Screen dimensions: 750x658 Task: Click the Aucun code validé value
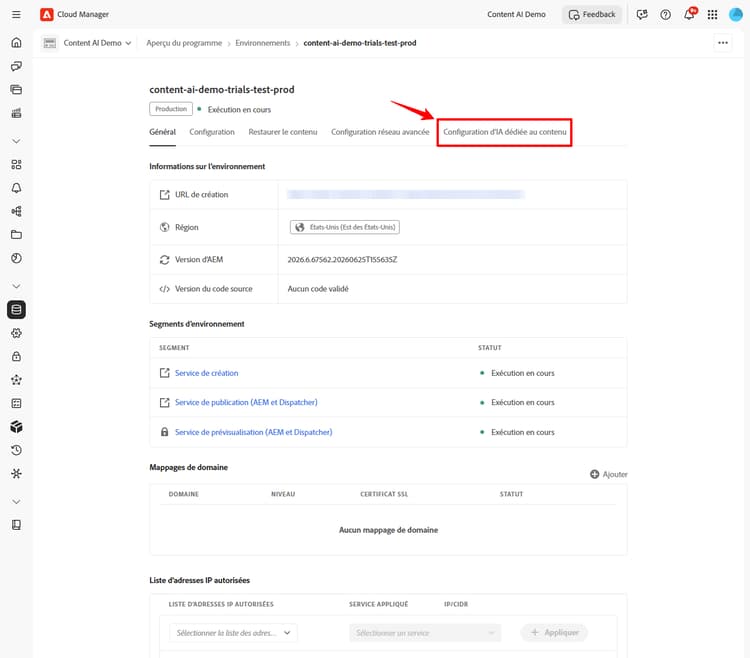click(318, 289)
